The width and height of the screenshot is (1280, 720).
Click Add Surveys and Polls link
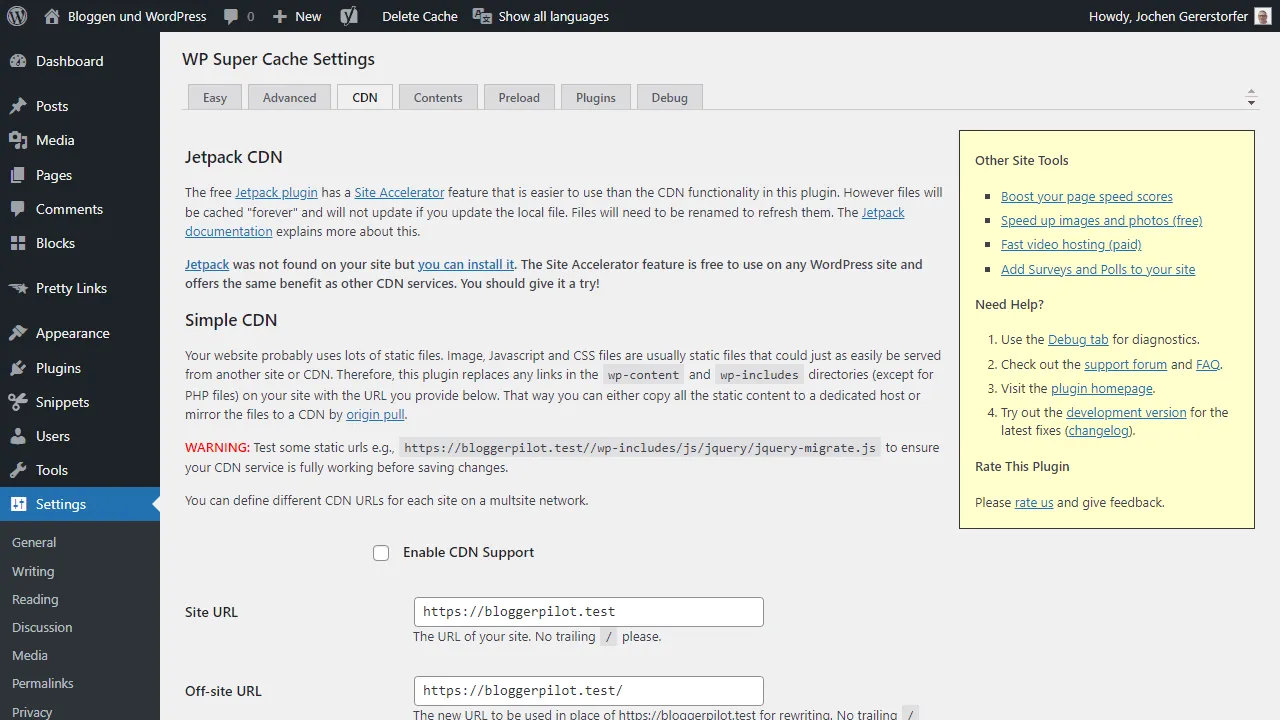pyautogui.click(x=1098, y=269)
